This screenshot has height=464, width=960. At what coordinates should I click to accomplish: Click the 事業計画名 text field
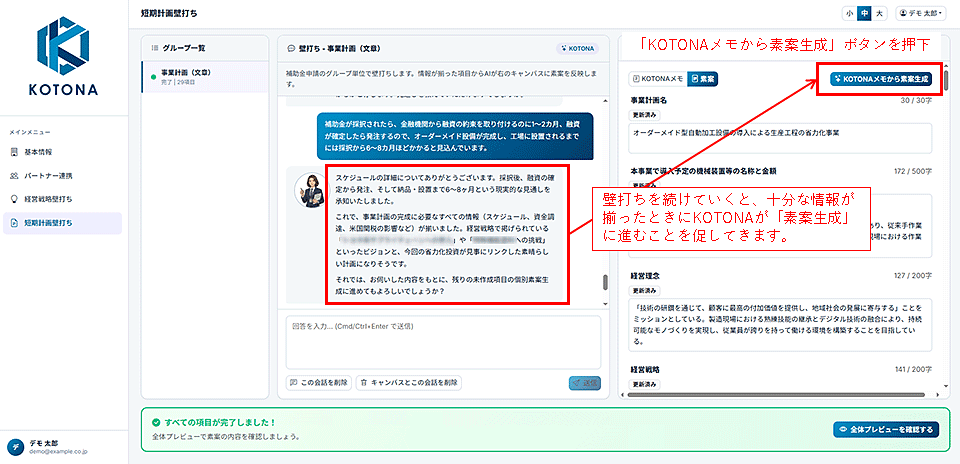(x=780, y=138)
